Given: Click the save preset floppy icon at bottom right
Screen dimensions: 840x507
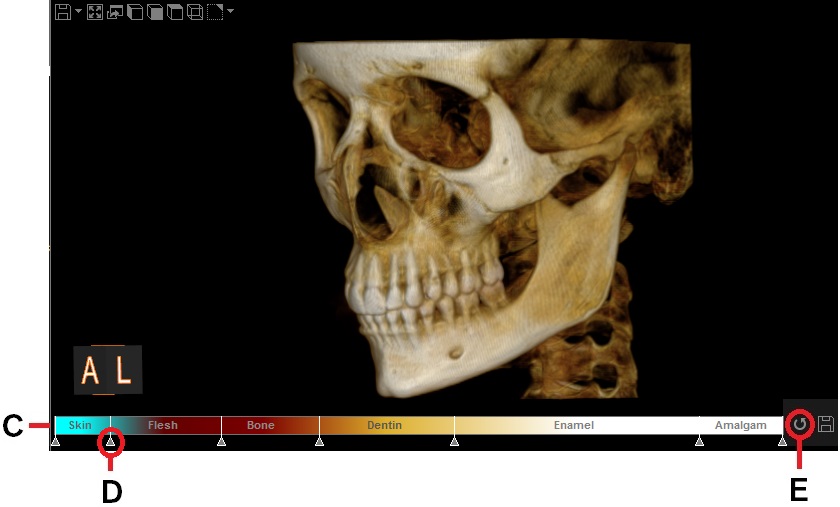Looking at the screenshot, I should point(826,424).
